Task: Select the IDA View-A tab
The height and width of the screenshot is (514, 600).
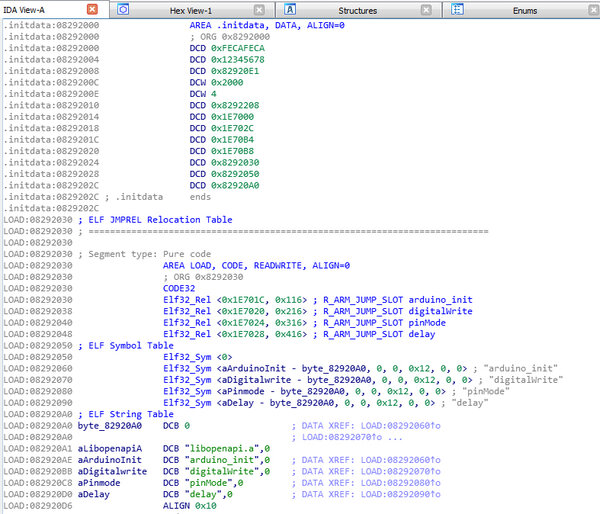Action: click(x=24, y=10)
